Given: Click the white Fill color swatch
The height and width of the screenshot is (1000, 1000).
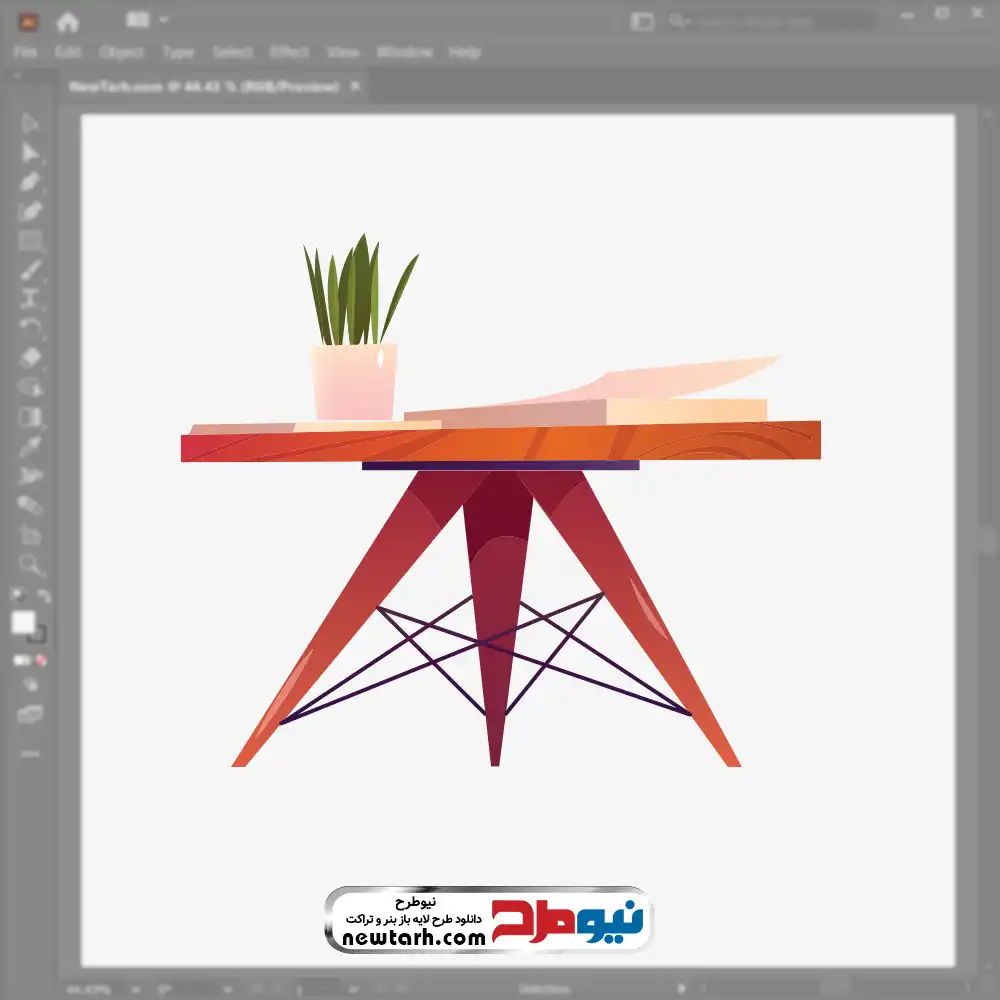Looking at the screenshot, I should point(23,623).
